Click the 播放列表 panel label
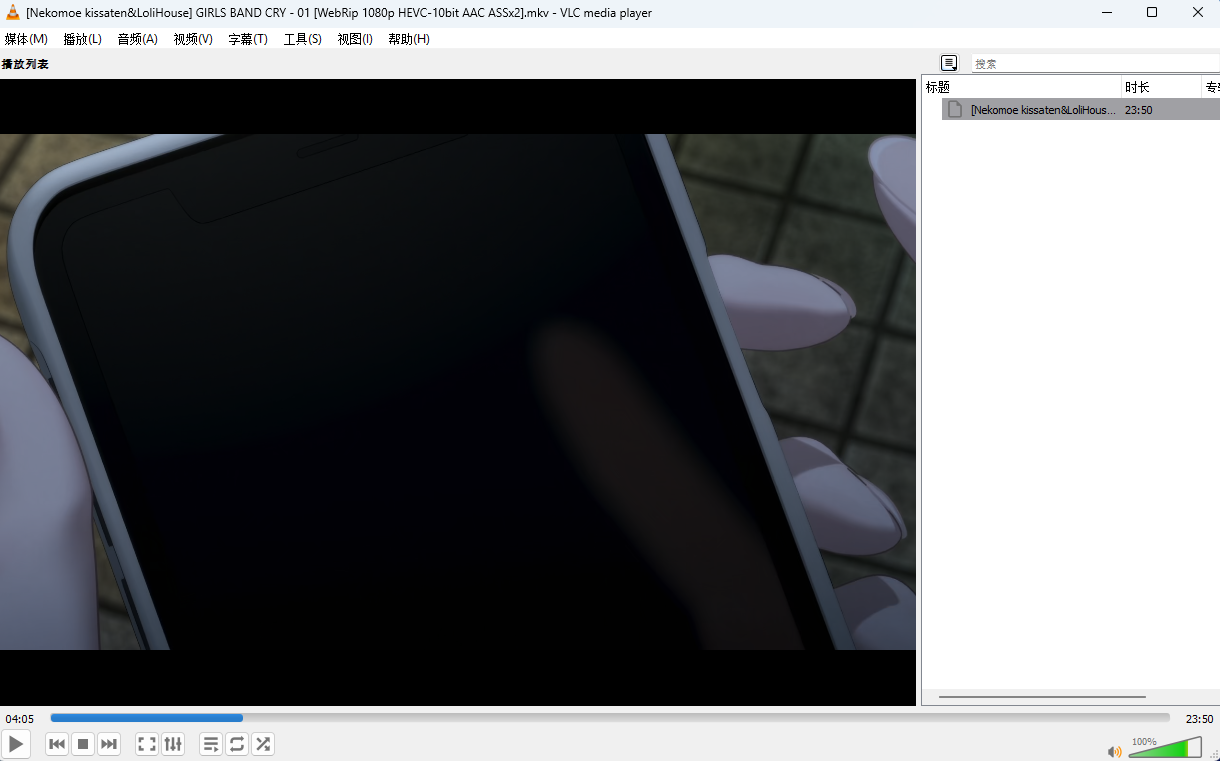1220x761 pixels. 25,64
